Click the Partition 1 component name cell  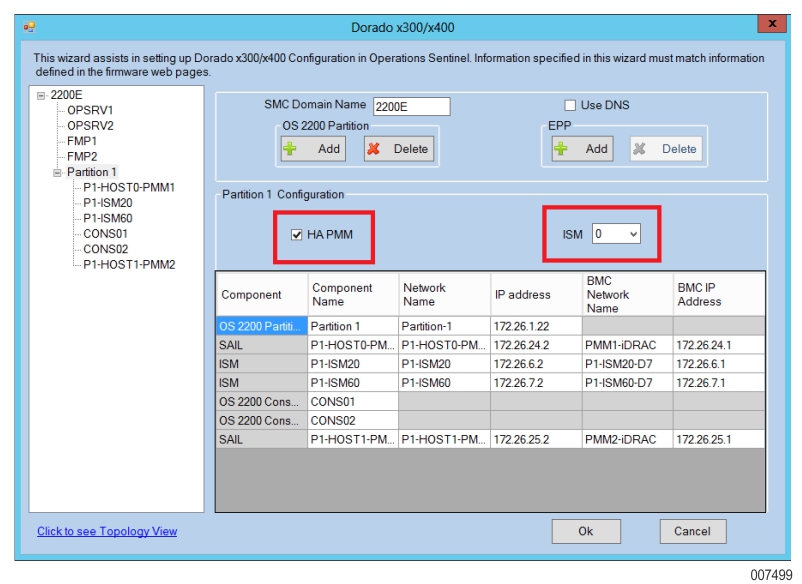pyautogui.click(x=353, y=326)
